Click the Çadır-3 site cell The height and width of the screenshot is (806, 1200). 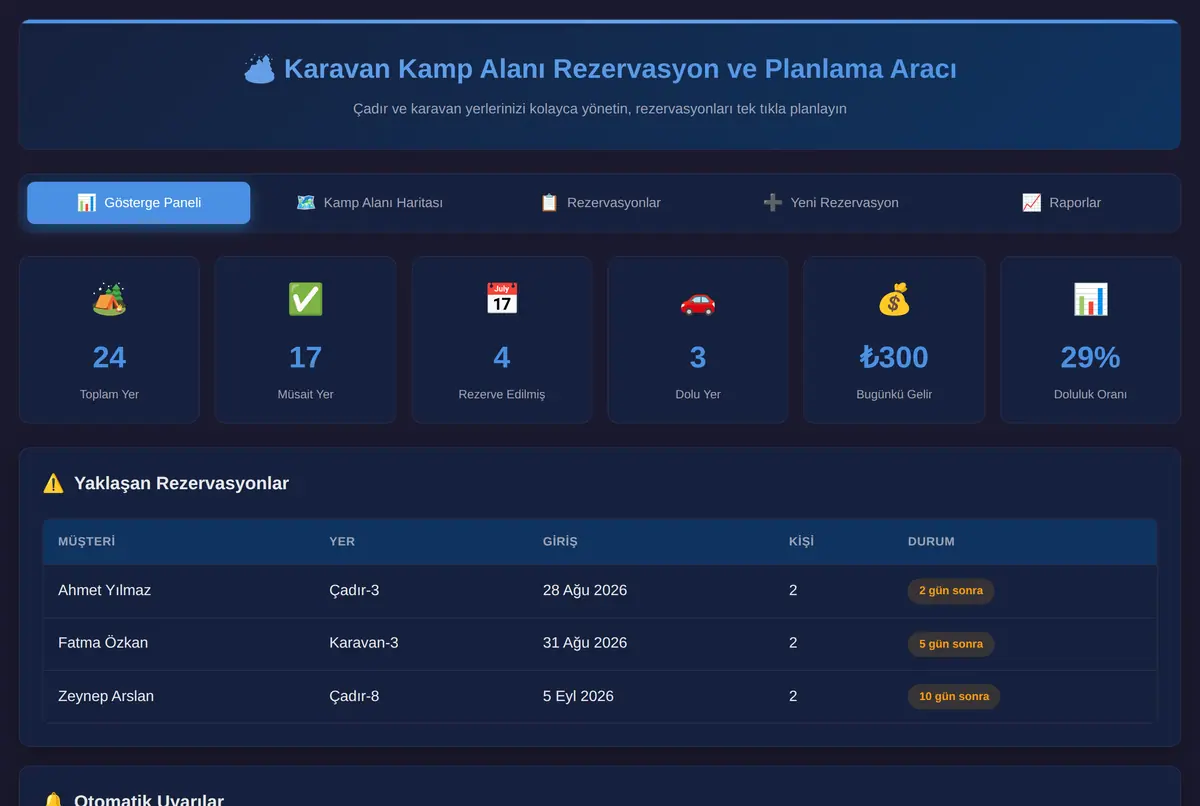coord(354,590)
